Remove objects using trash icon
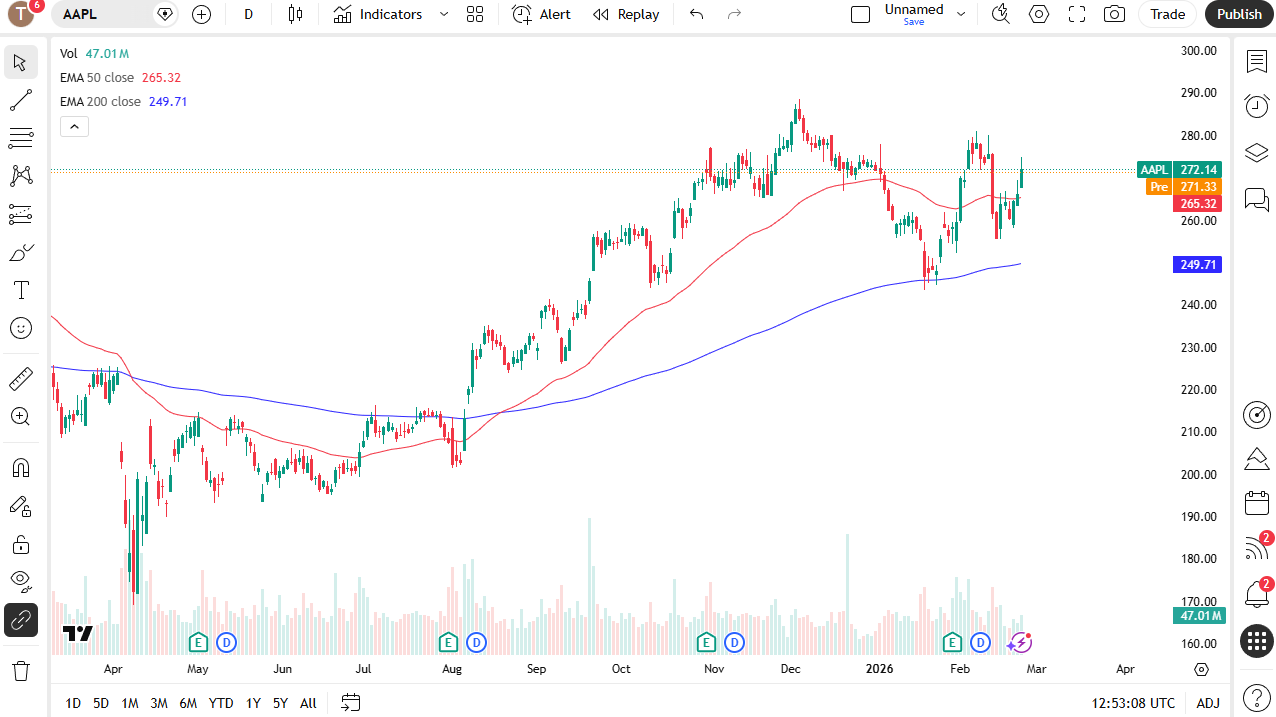Screen dimensions: 1276x717 21,670
